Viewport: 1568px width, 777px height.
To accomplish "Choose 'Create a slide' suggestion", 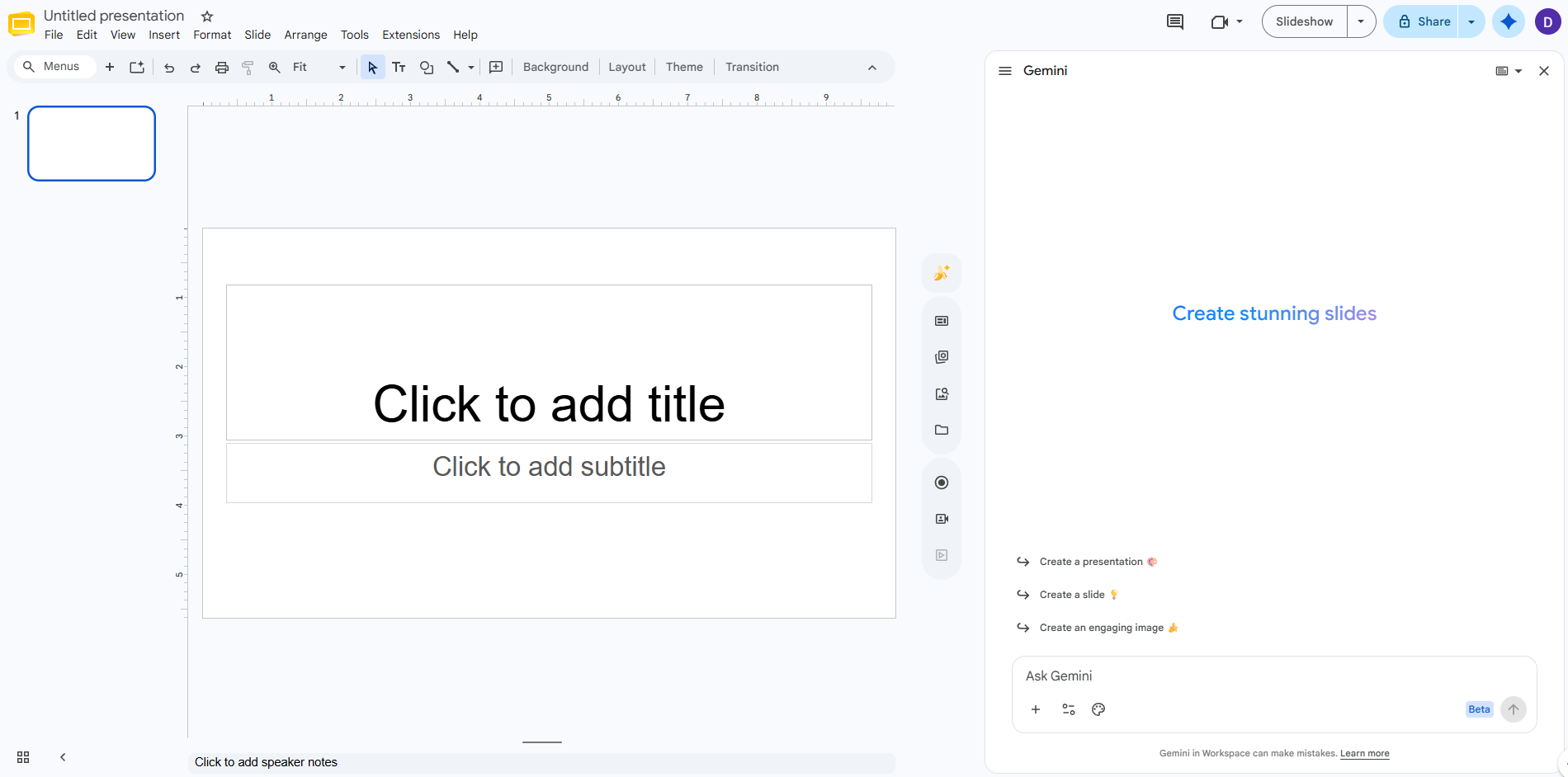I will click(x=1069, y=595).
